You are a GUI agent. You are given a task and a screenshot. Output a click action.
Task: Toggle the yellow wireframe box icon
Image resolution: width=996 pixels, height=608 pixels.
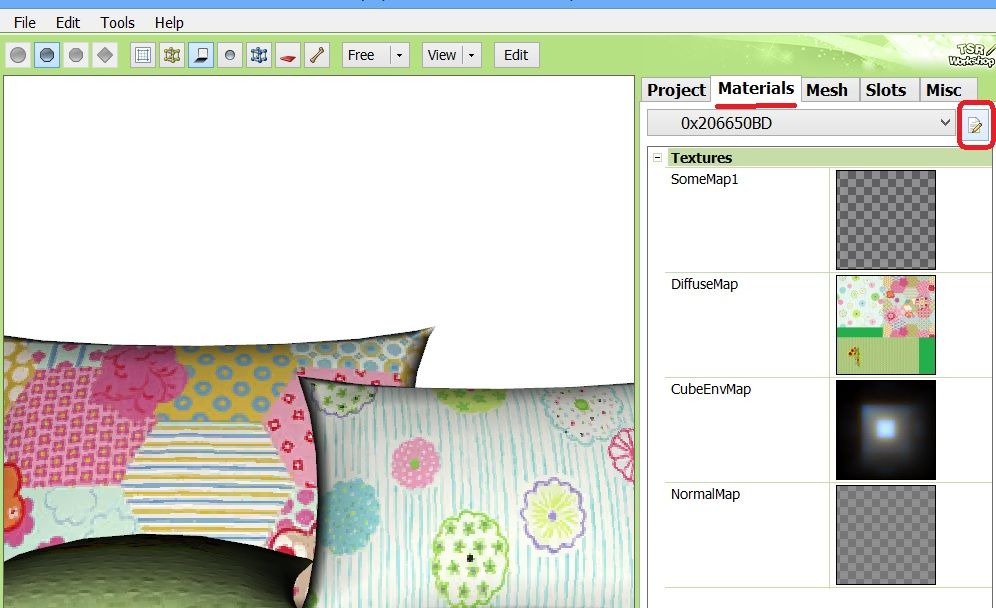pos(172,55)
